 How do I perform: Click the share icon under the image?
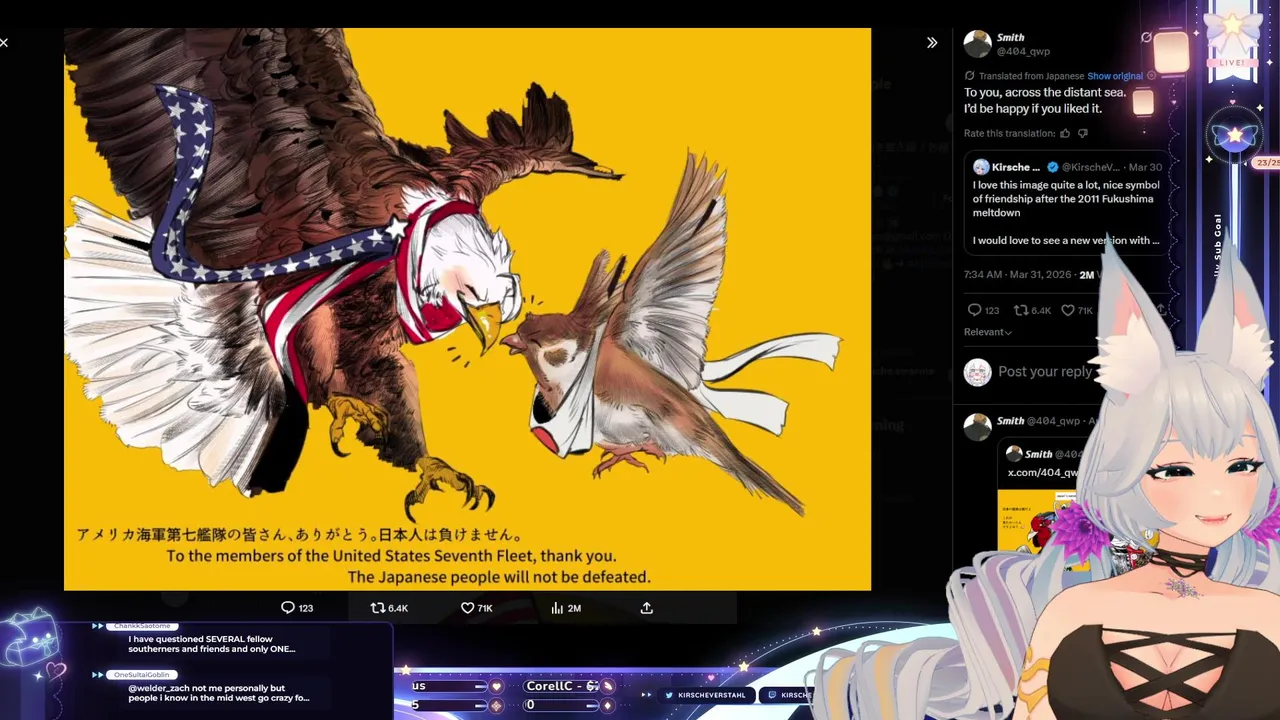[x=646, y=607]
